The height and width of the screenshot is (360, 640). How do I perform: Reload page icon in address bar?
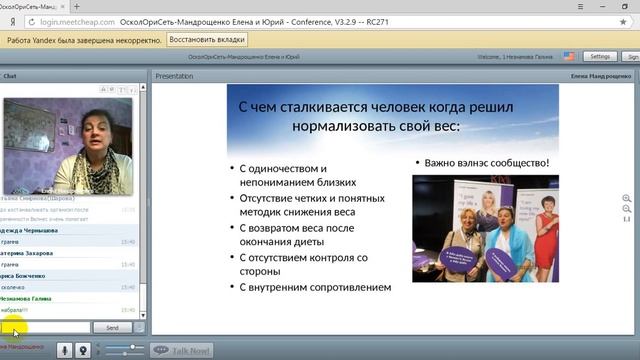[31, 22]
